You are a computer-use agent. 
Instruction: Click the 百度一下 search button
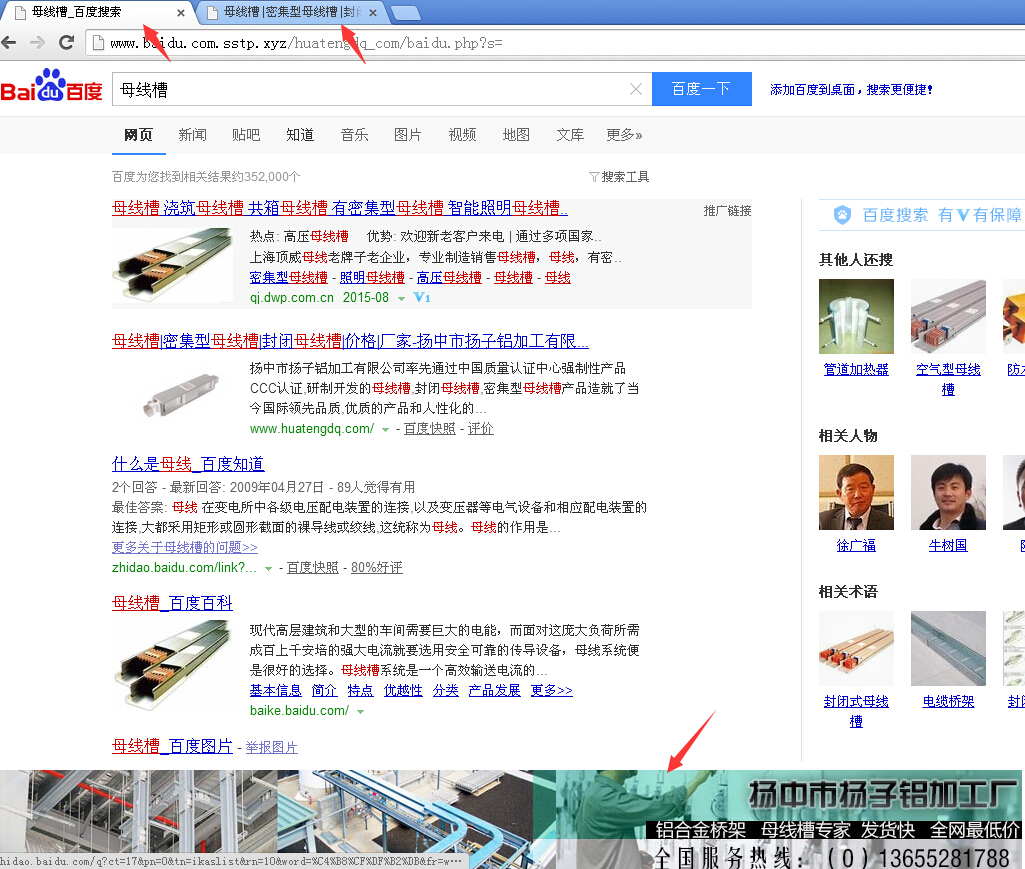point(701,89)
